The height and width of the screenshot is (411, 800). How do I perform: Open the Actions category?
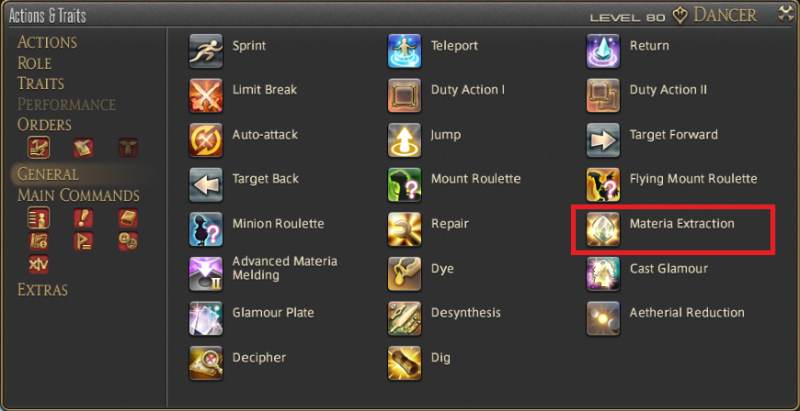[x=47, y=42]
